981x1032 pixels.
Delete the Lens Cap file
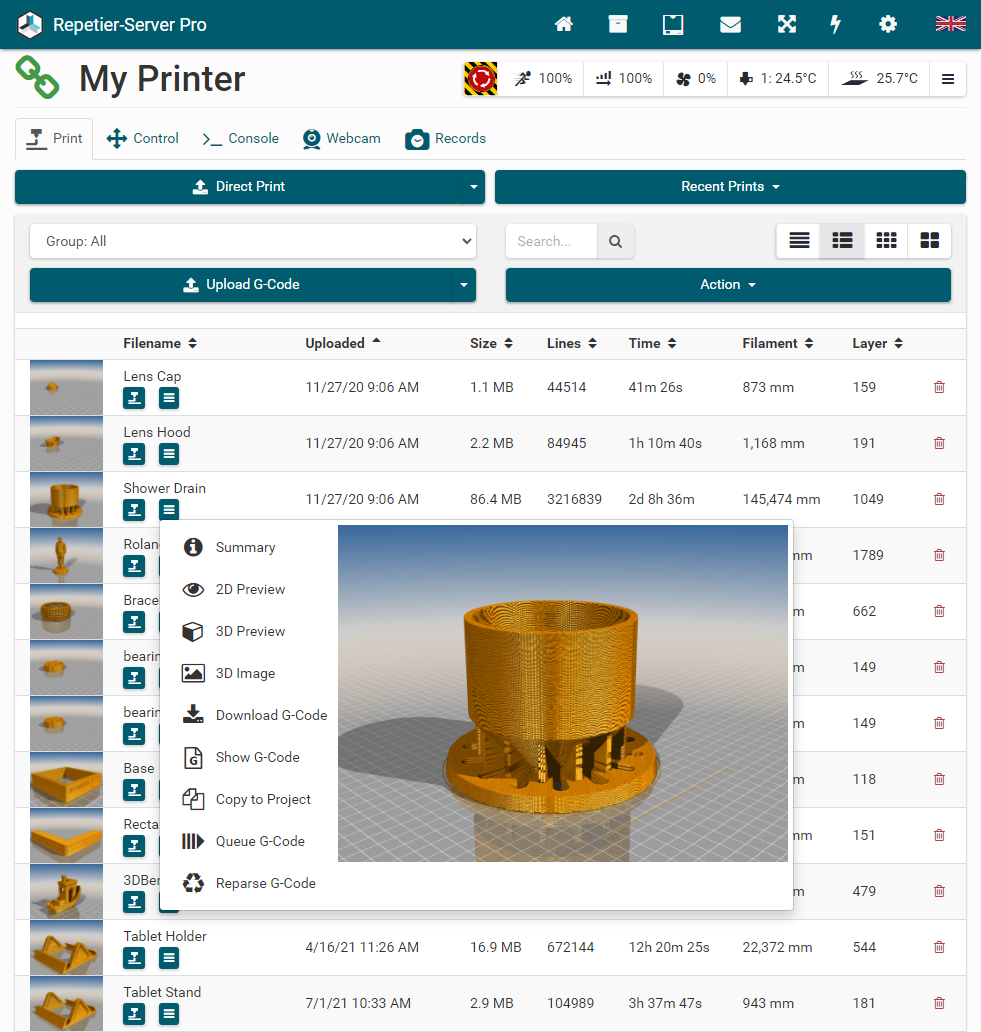point(939,387)
